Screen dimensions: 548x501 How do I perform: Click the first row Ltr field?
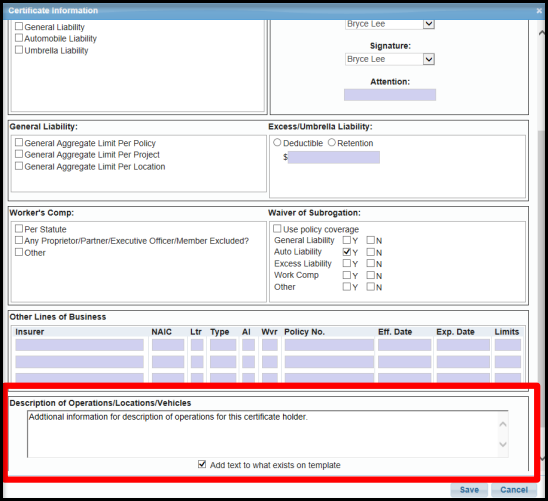pyautogui.click(x=197, y=345)
